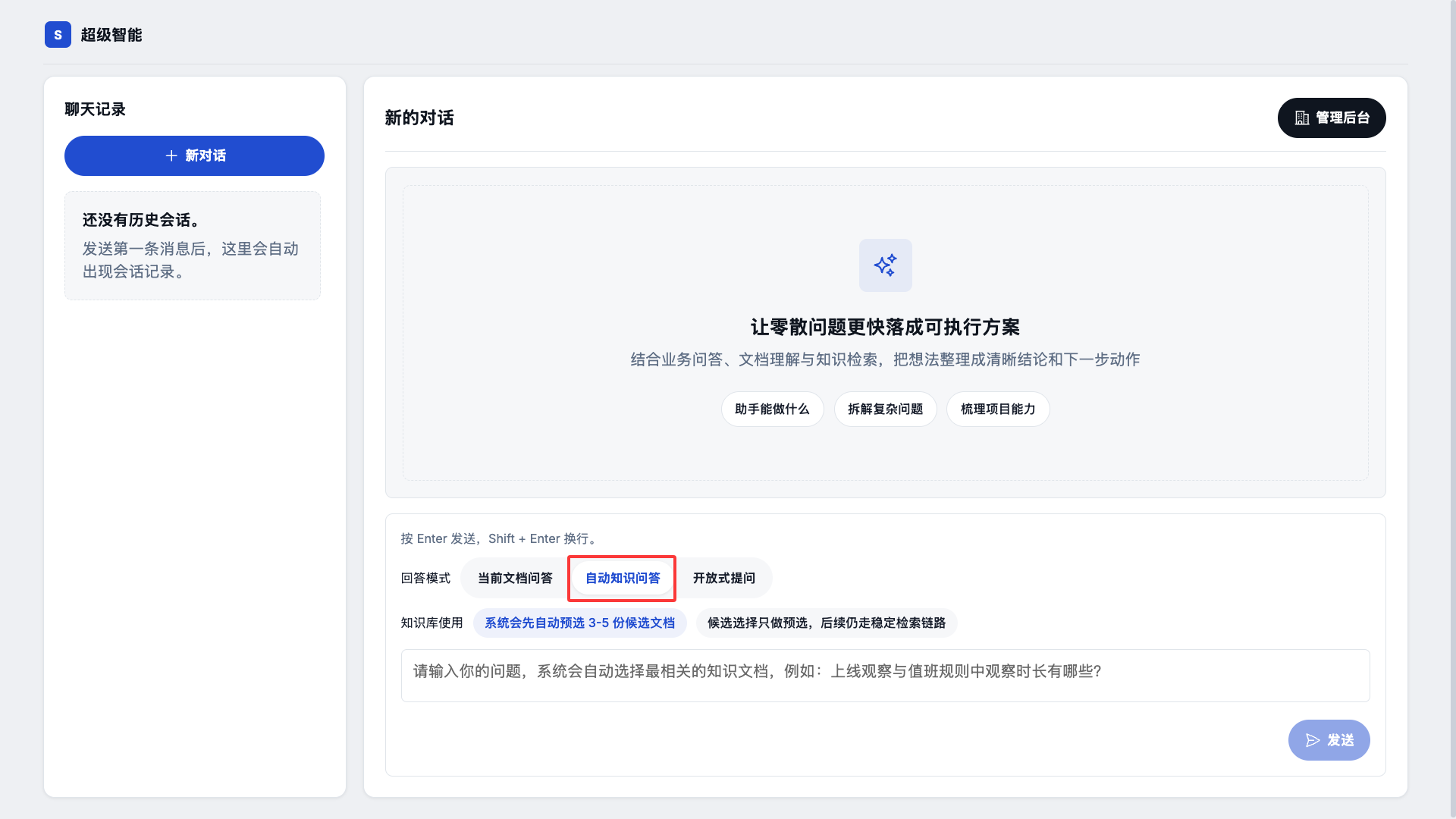
Task: Click the 系统会先自动预选 3-5 份候选文档 tag
Action: tap(579, 623)
